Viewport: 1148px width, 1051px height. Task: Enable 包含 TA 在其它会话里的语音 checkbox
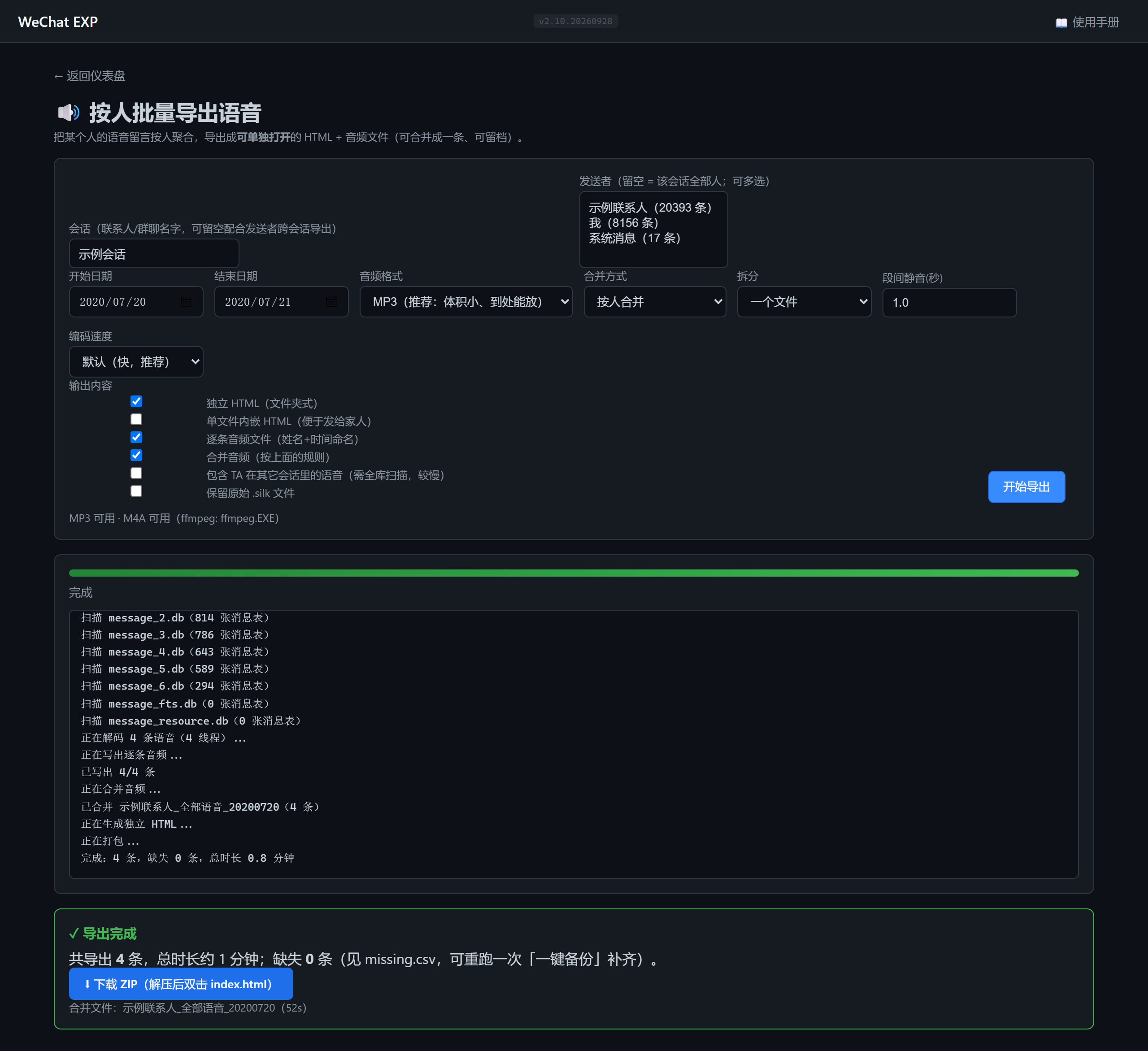click(x=136, y=473)
